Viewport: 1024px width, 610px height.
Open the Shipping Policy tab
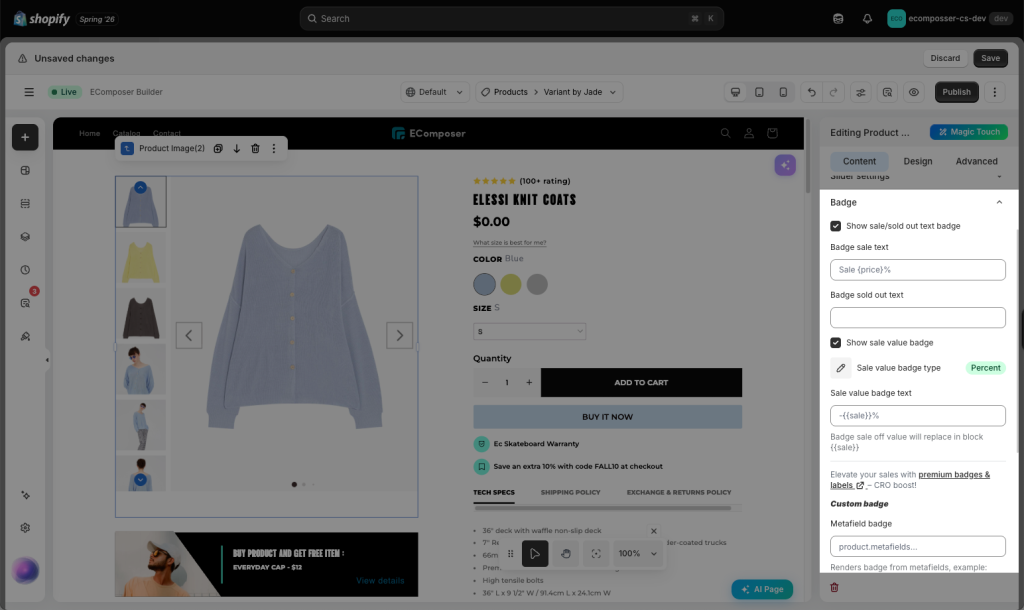[x=570, y=492]
